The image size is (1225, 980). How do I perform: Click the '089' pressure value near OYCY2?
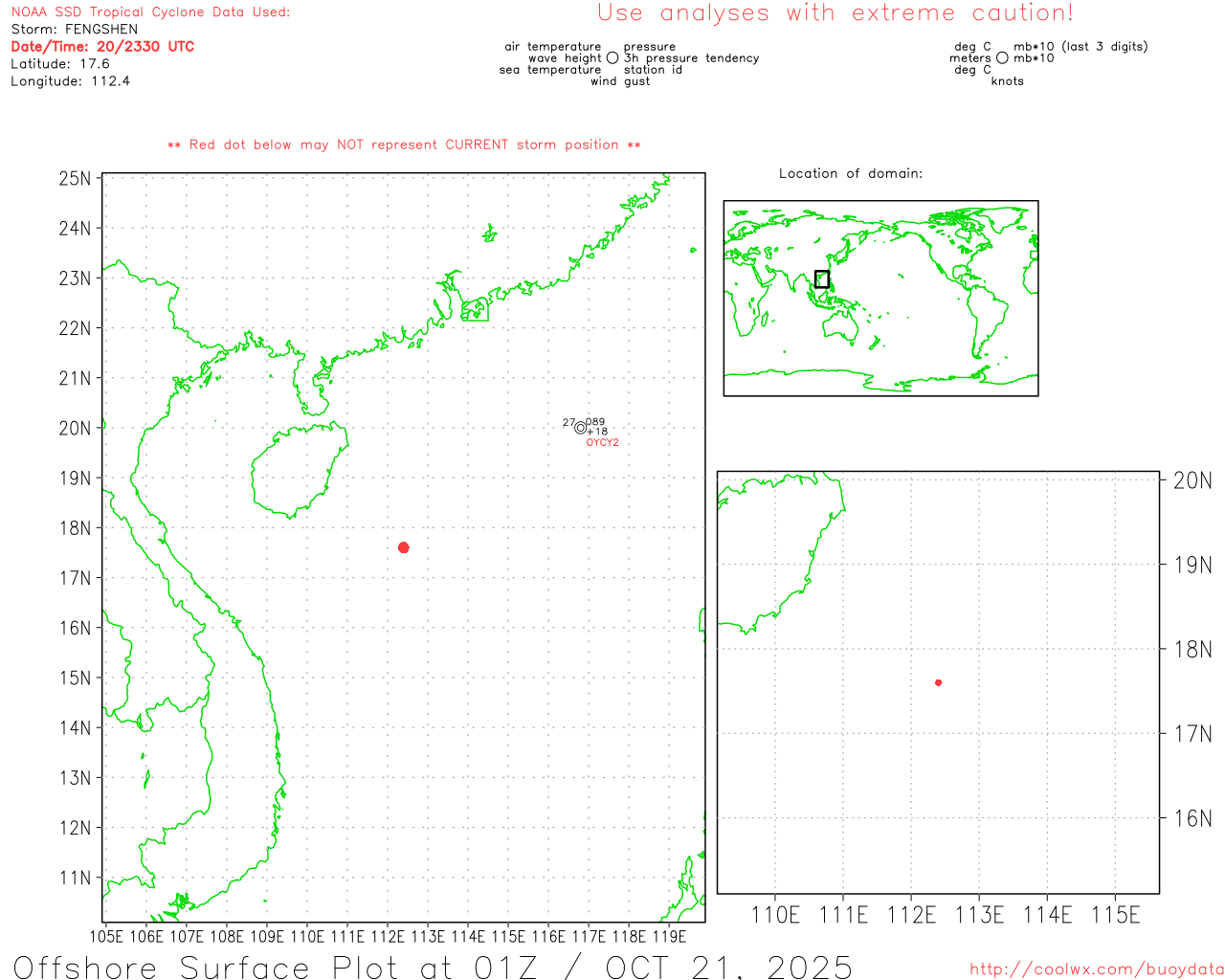[595, 421]
